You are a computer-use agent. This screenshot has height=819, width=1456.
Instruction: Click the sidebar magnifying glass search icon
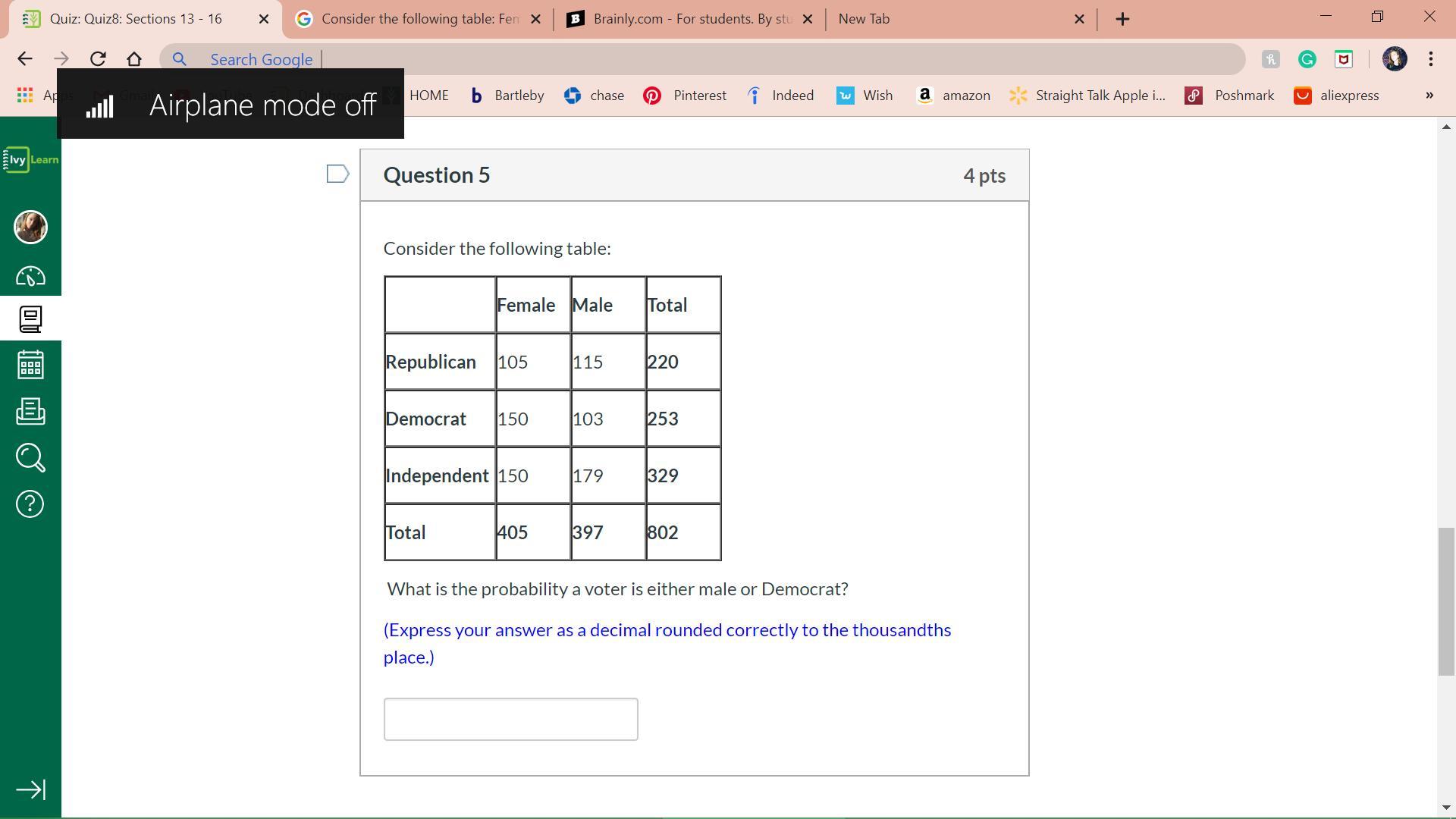(x=30, y=457)
